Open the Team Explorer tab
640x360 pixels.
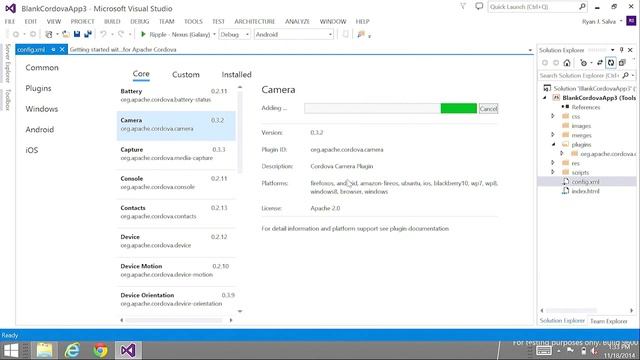coord(609,321)
